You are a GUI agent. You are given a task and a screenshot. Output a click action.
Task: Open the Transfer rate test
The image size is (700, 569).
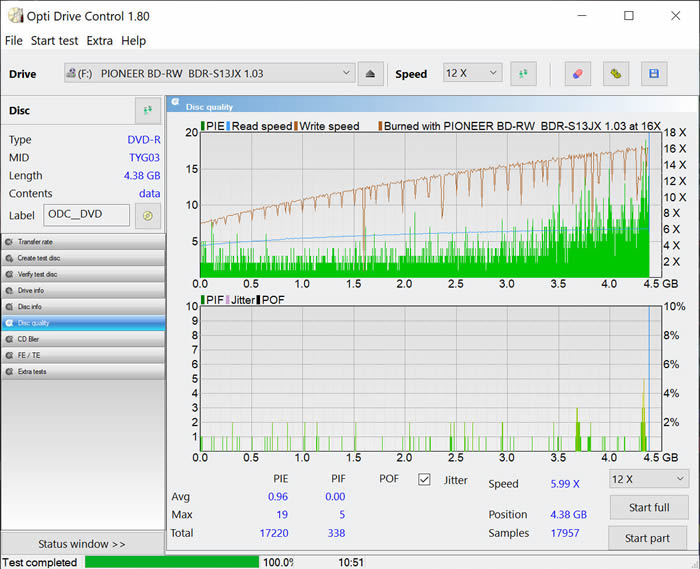83,242
